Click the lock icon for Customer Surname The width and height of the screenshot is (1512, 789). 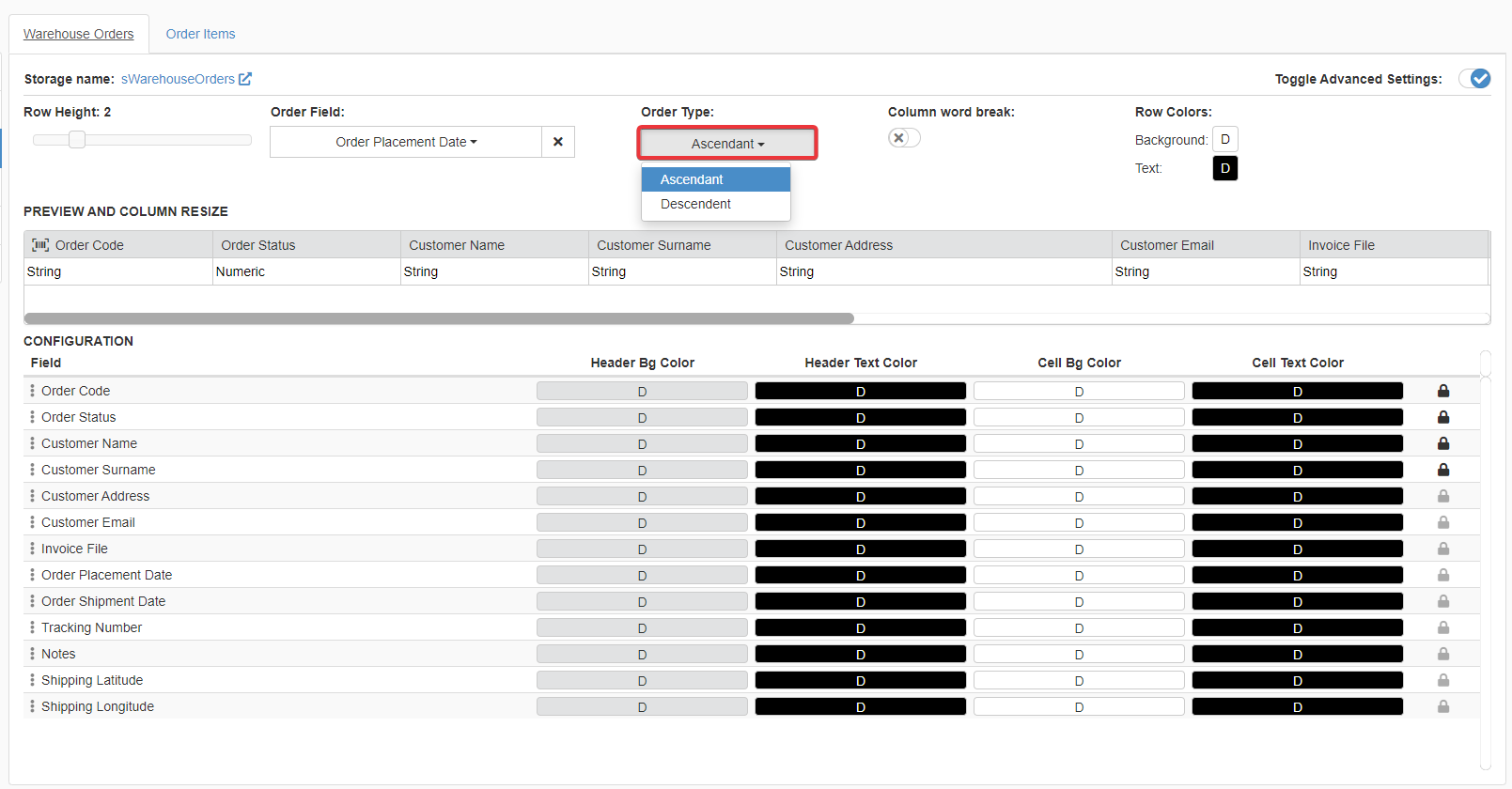(1443, 470)
